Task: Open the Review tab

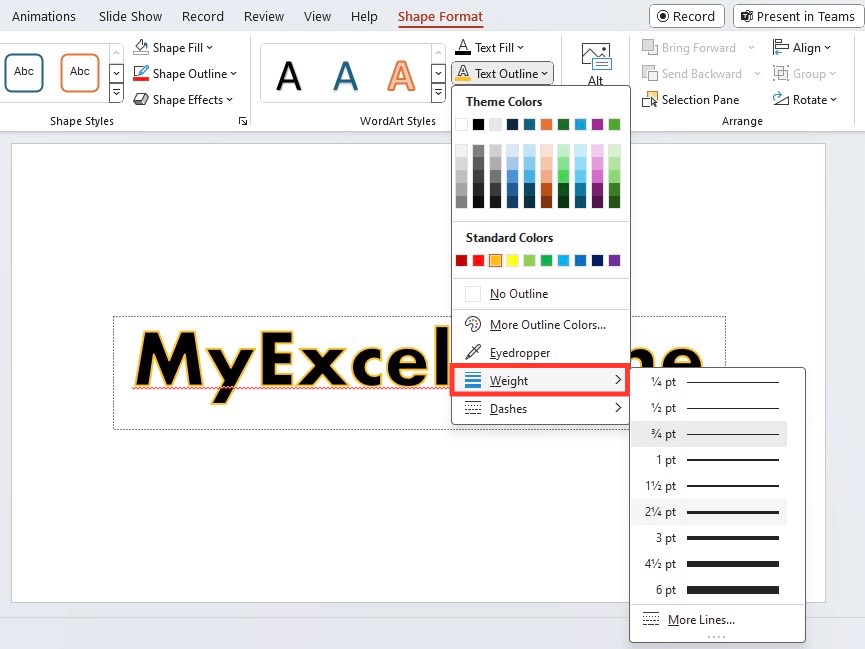Action: coord(264,17)
